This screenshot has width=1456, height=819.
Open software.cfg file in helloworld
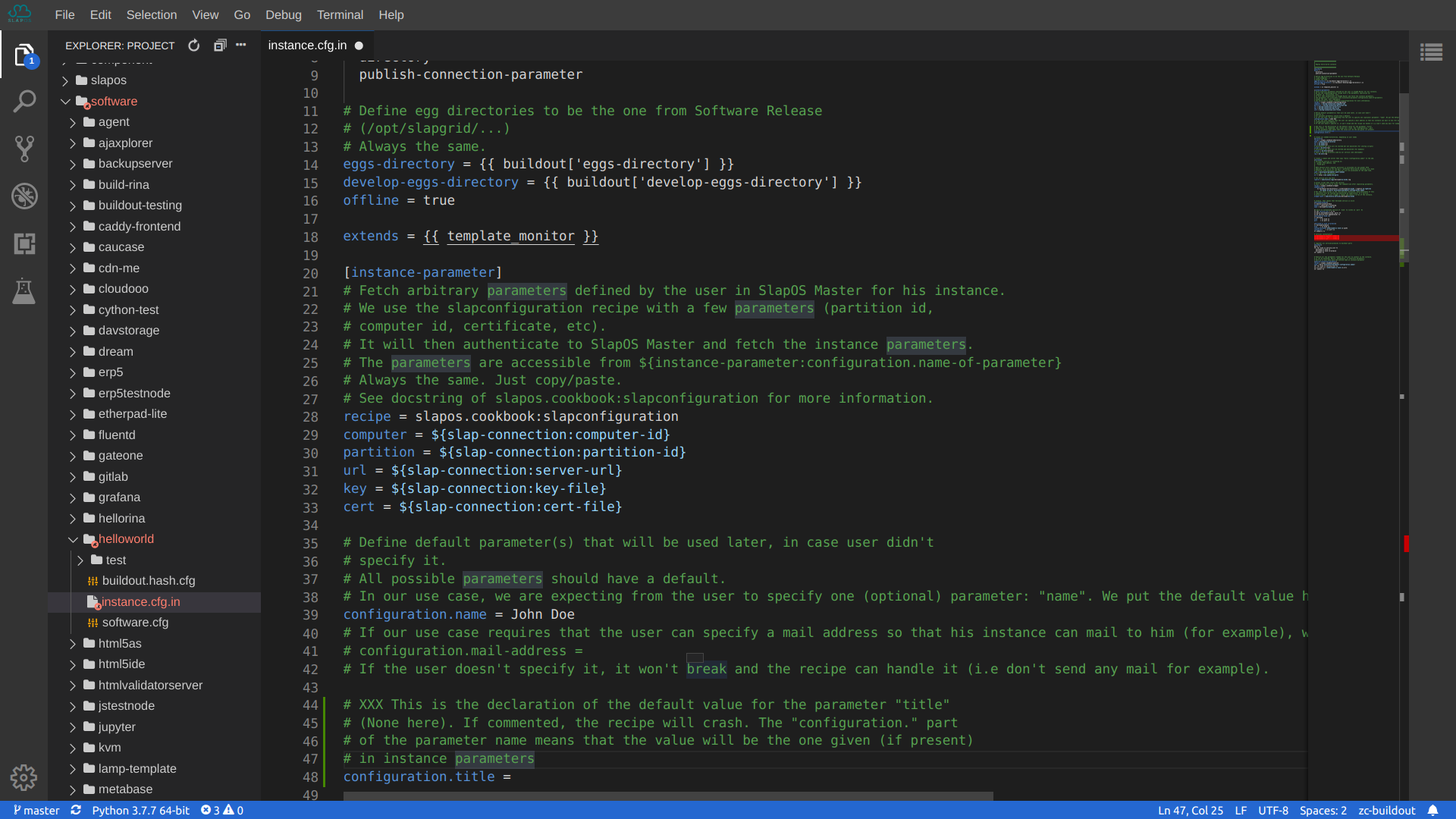[x=155, y=623]
